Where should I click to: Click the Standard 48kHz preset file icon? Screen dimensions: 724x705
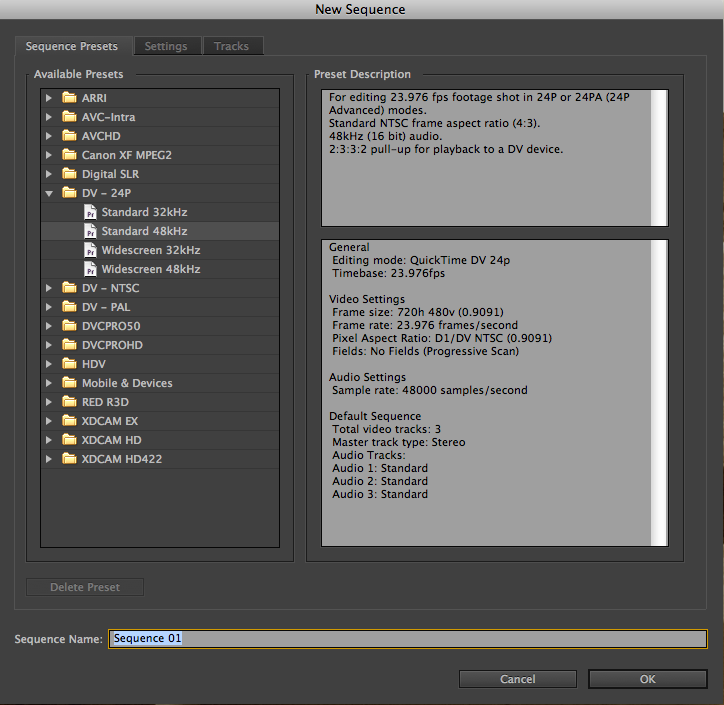(90, 231)
